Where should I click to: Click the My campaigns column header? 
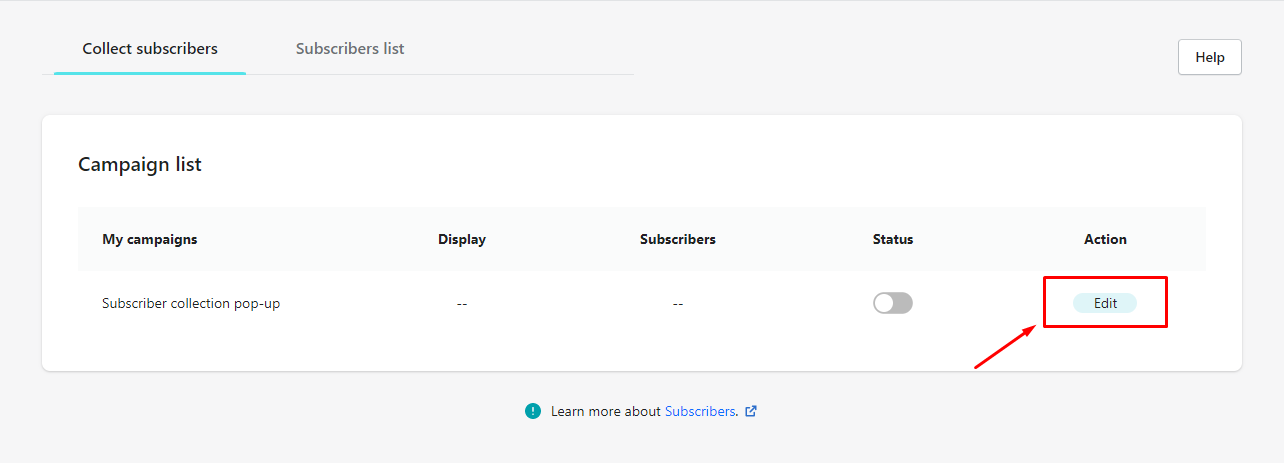pyautogui.click(x=150, y=239)
